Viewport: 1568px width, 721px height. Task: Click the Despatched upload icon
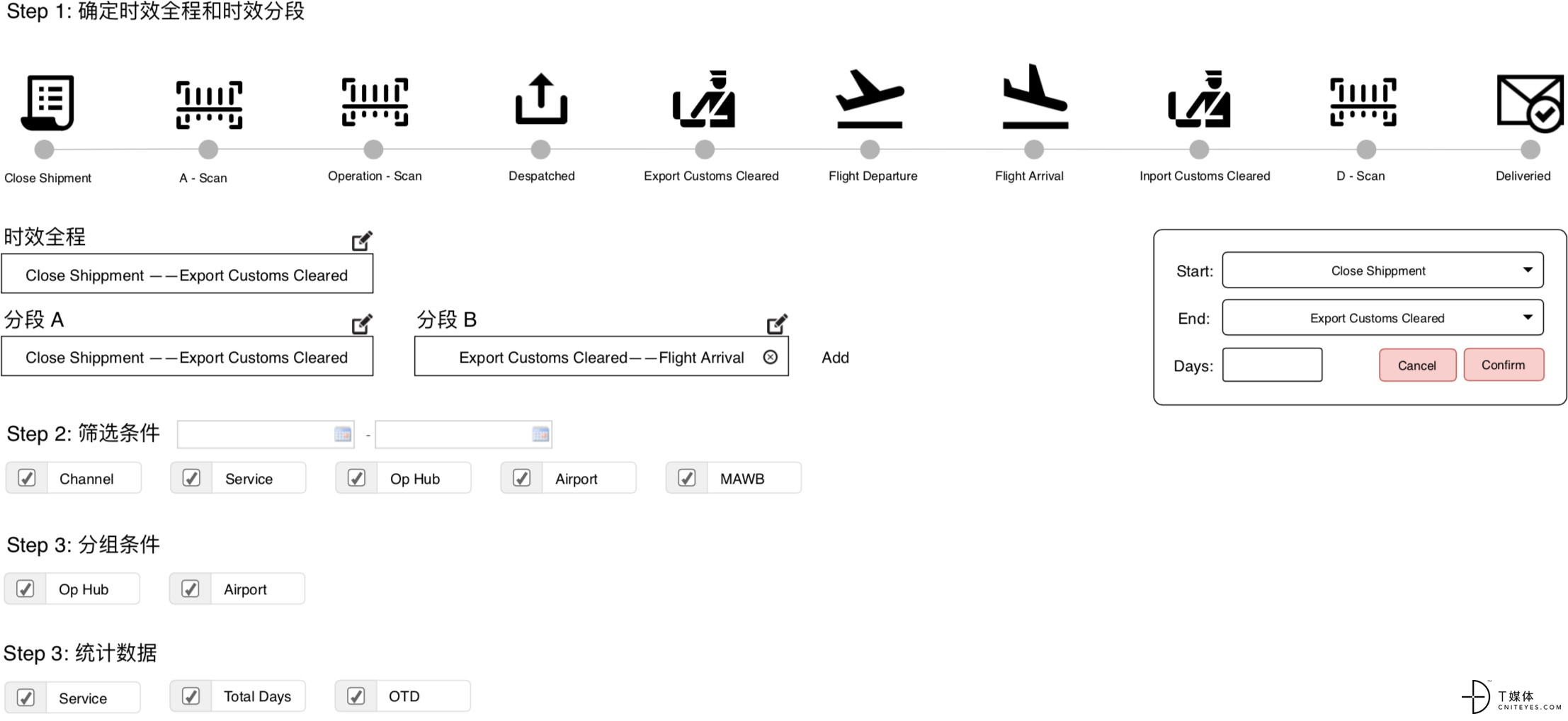point(541,99)
